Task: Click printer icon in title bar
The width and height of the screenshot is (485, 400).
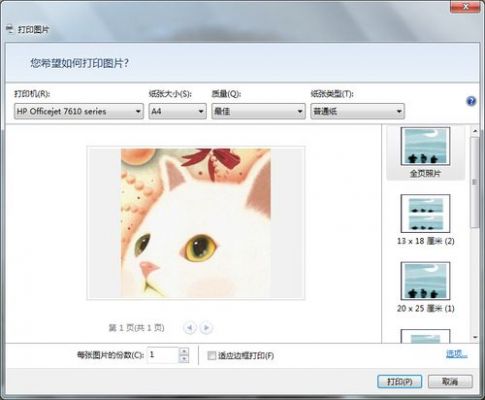Action: pos(10,29)
